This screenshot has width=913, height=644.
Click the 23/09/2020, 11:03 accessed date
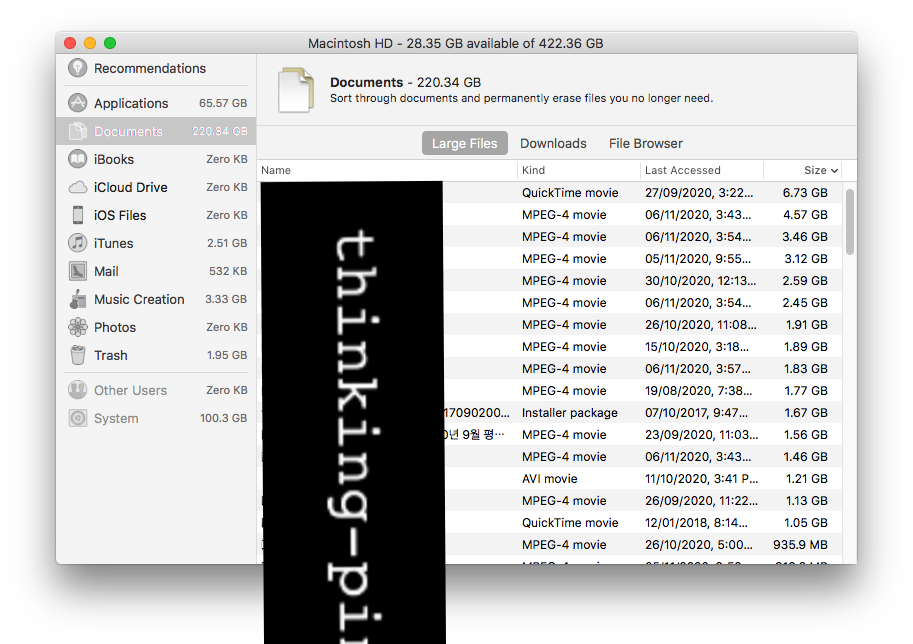[x=701, y=435]
